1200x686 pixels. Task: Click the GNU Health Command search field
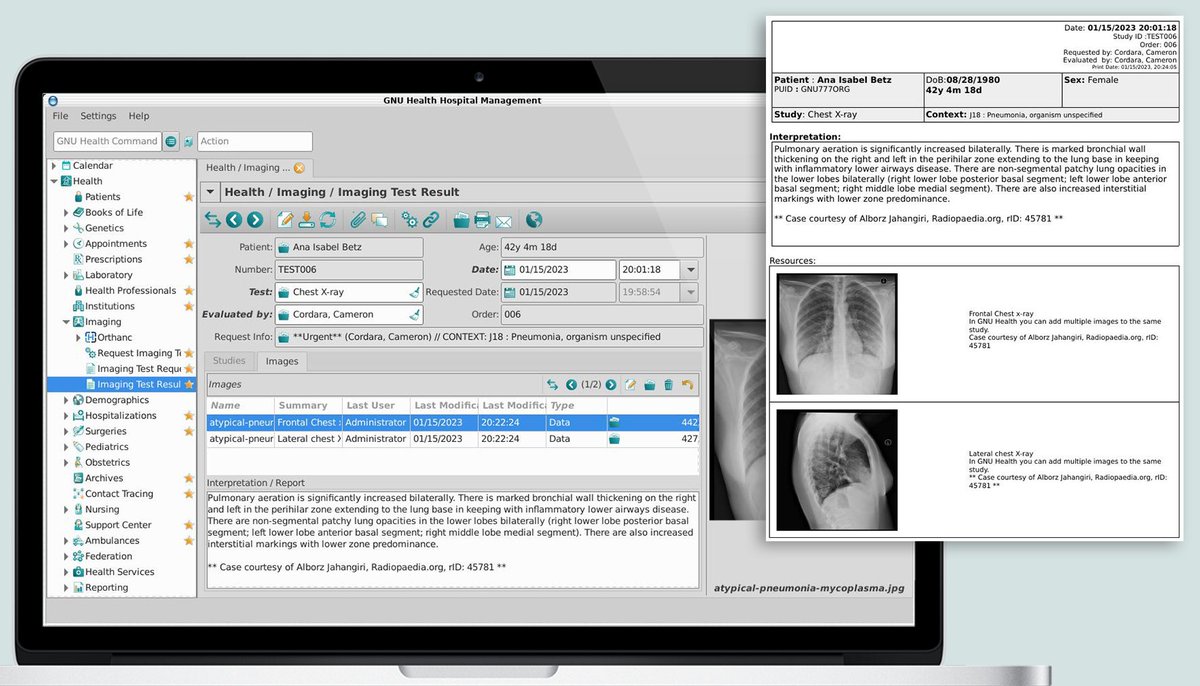point(107,141)
